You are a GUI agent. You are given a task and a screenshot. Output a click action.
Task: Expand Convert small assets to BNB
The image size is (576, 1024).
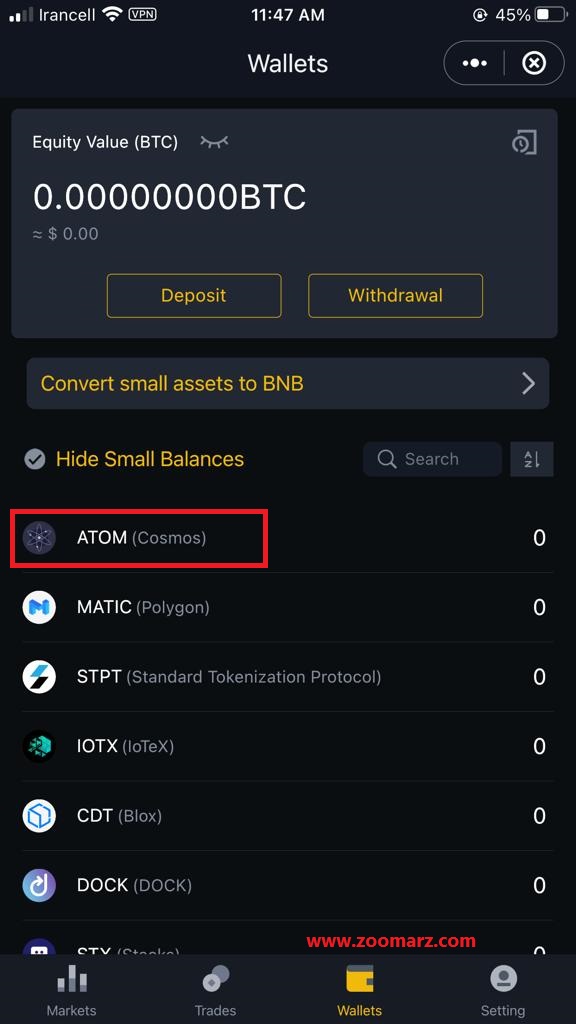tap(287, 383)
